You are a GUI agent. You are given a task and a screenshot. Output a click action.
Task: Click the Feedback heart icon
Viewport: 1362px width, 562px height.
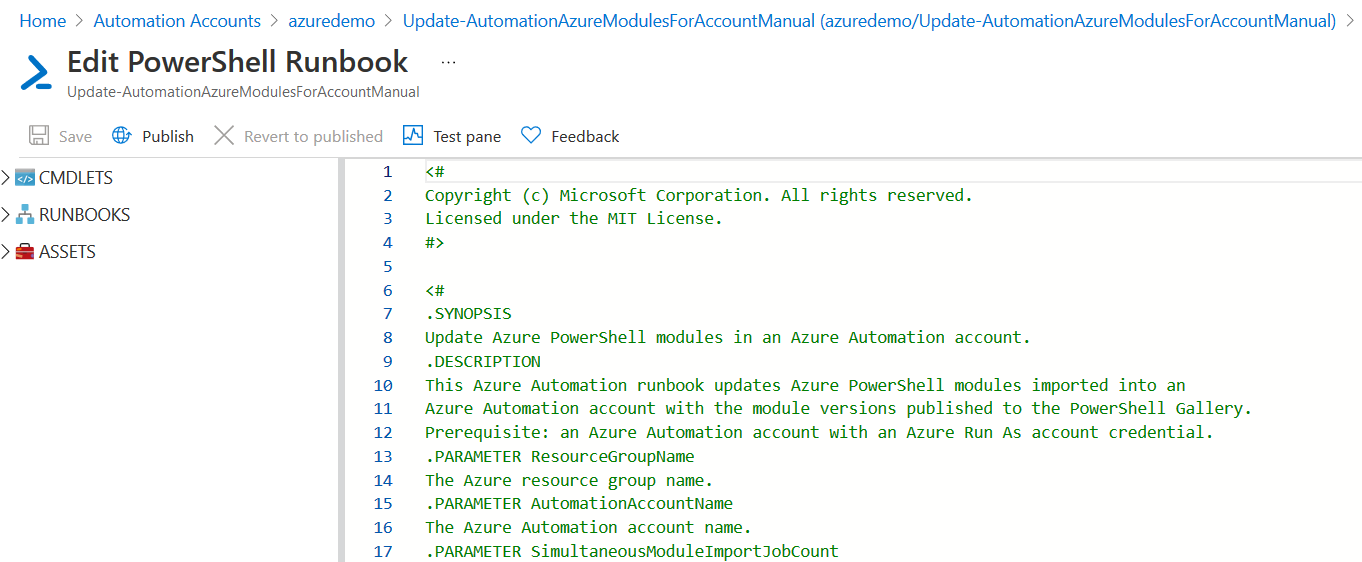[x=531, y=136]
